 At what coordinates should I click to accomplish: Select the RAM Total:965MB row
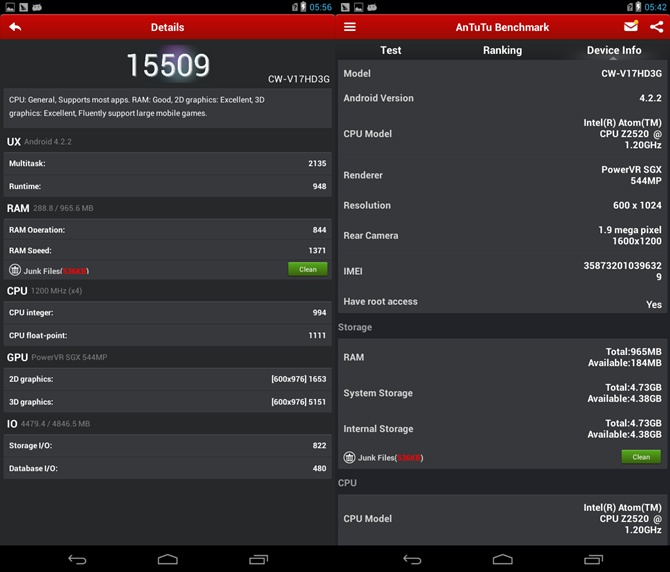(x=502, y=357)
